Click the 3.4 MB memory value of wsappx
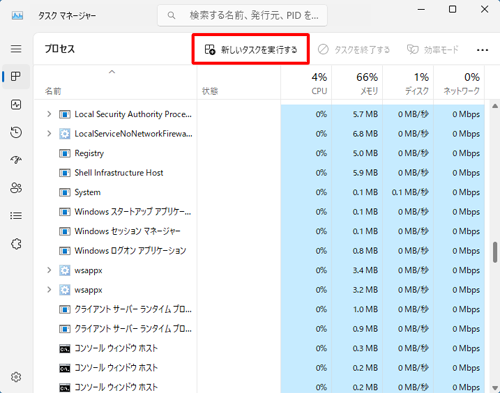This screenshot has width=500, height=393. [365, 270]
